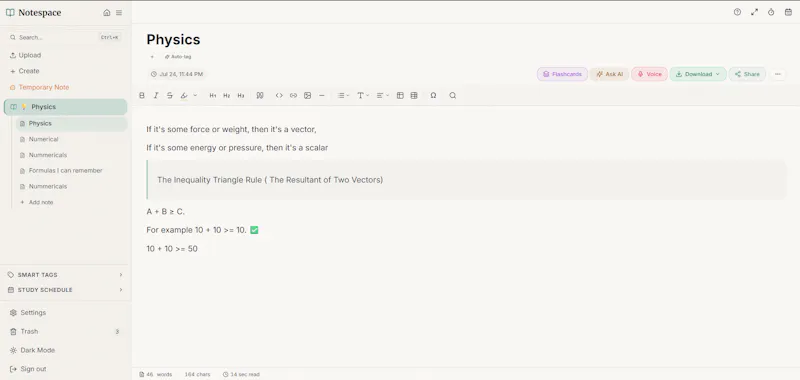Image resolution: width=800 pixels, height=380 pixels.
Task: Click the Inequality Triangle Rule quote block
Action: (x=466, y=180)
